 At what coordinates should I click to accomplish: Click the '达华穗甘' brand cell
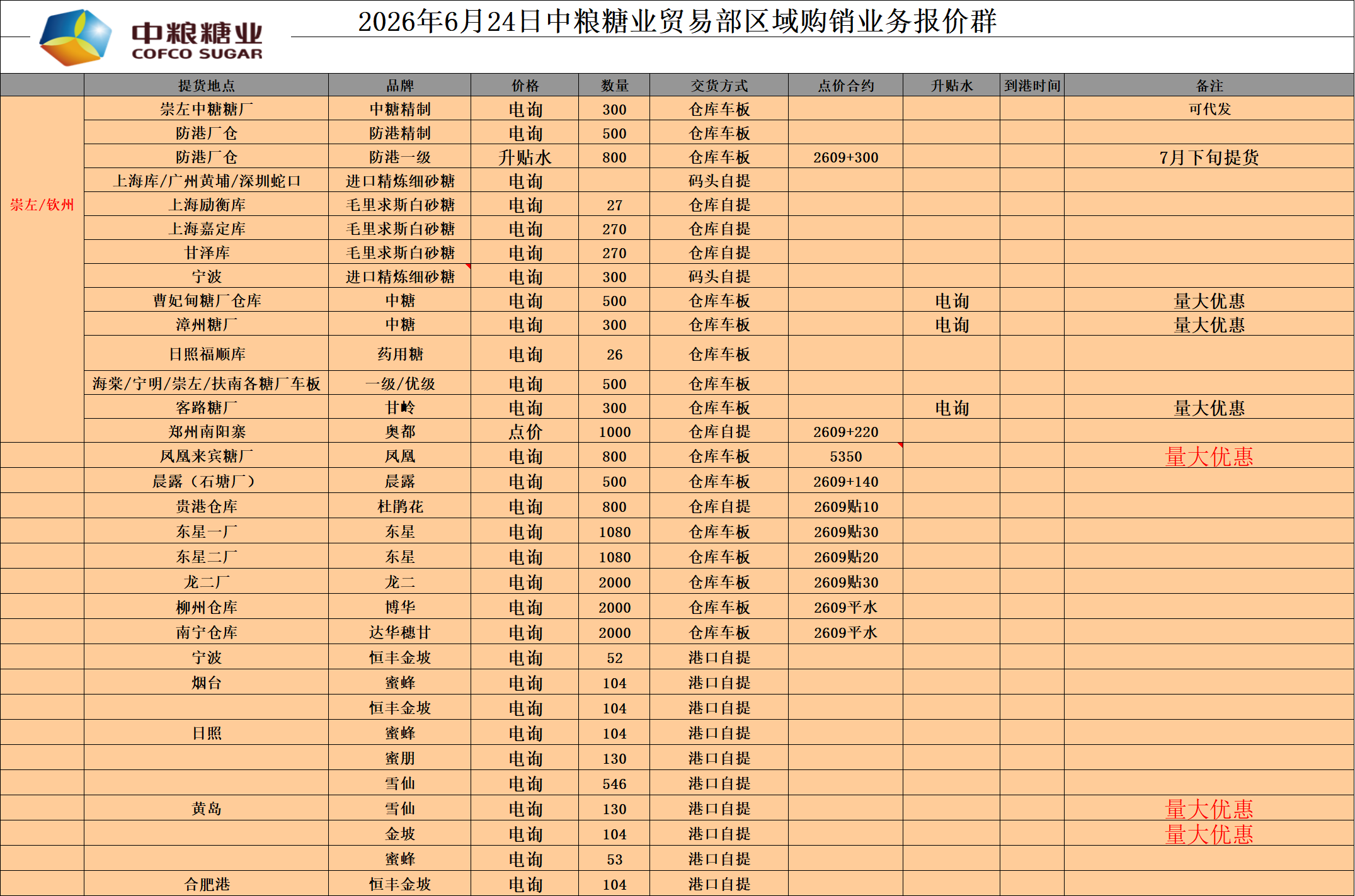400,632
